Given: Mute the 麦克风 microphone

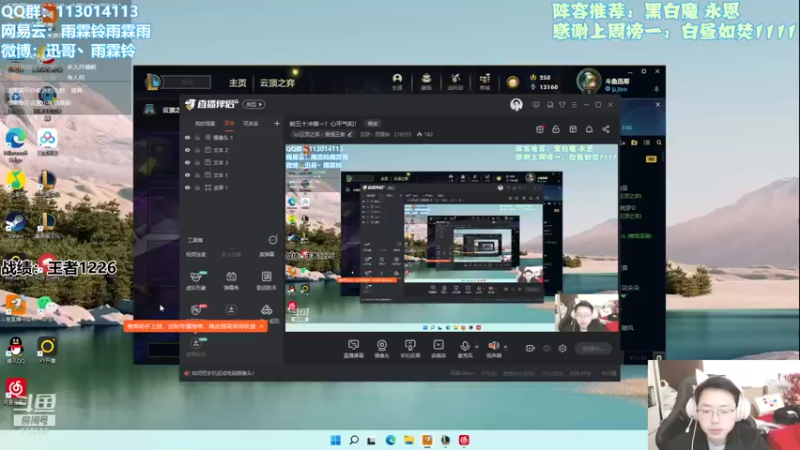Looking at the screenshot, I should [x=464, y=348].
